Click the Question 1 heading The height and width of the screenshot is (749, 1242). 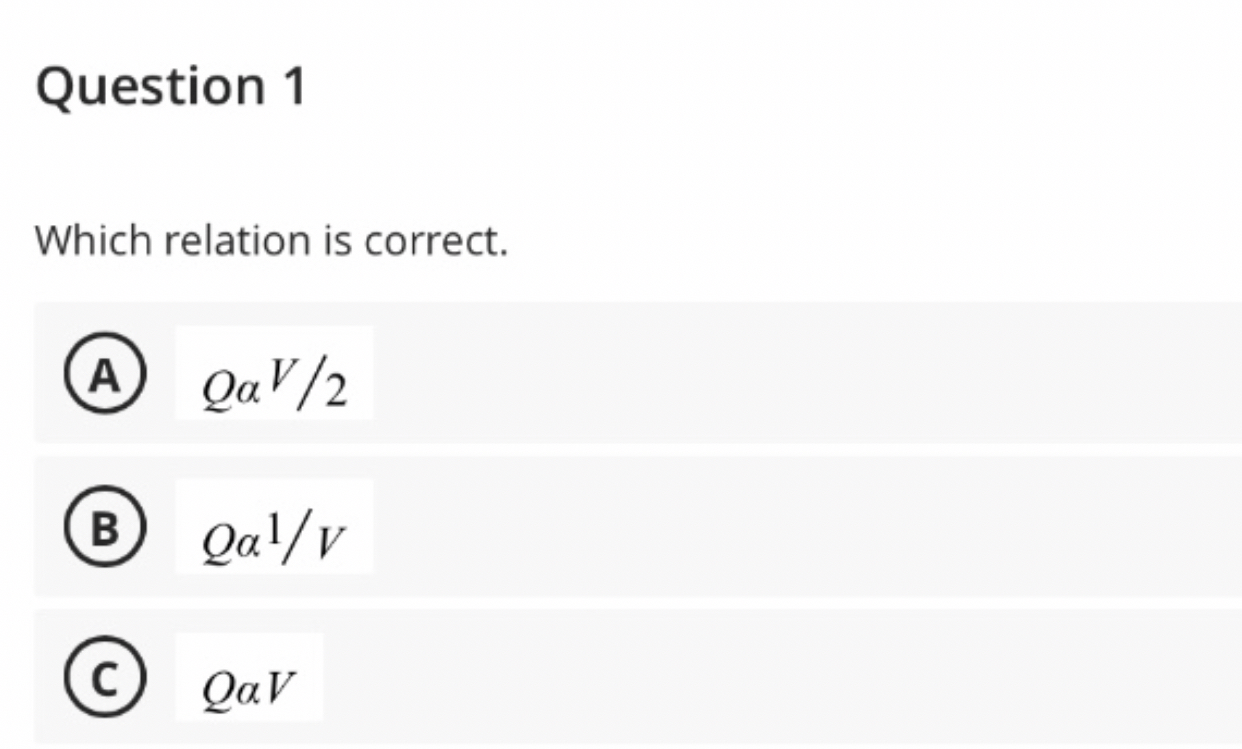tap(170, 87)
